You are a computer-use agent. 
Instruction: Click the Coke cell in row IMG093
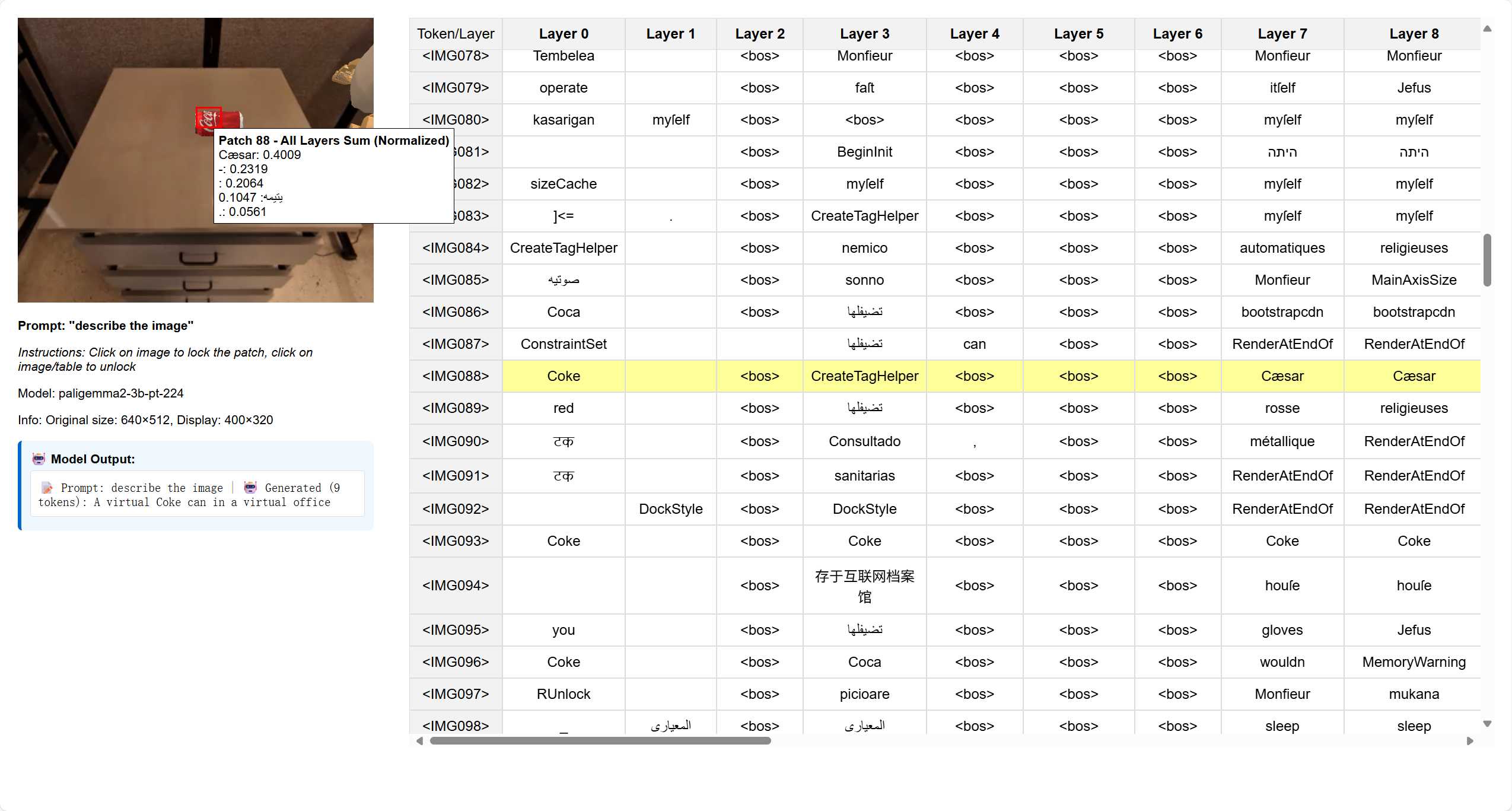(563, 541)
